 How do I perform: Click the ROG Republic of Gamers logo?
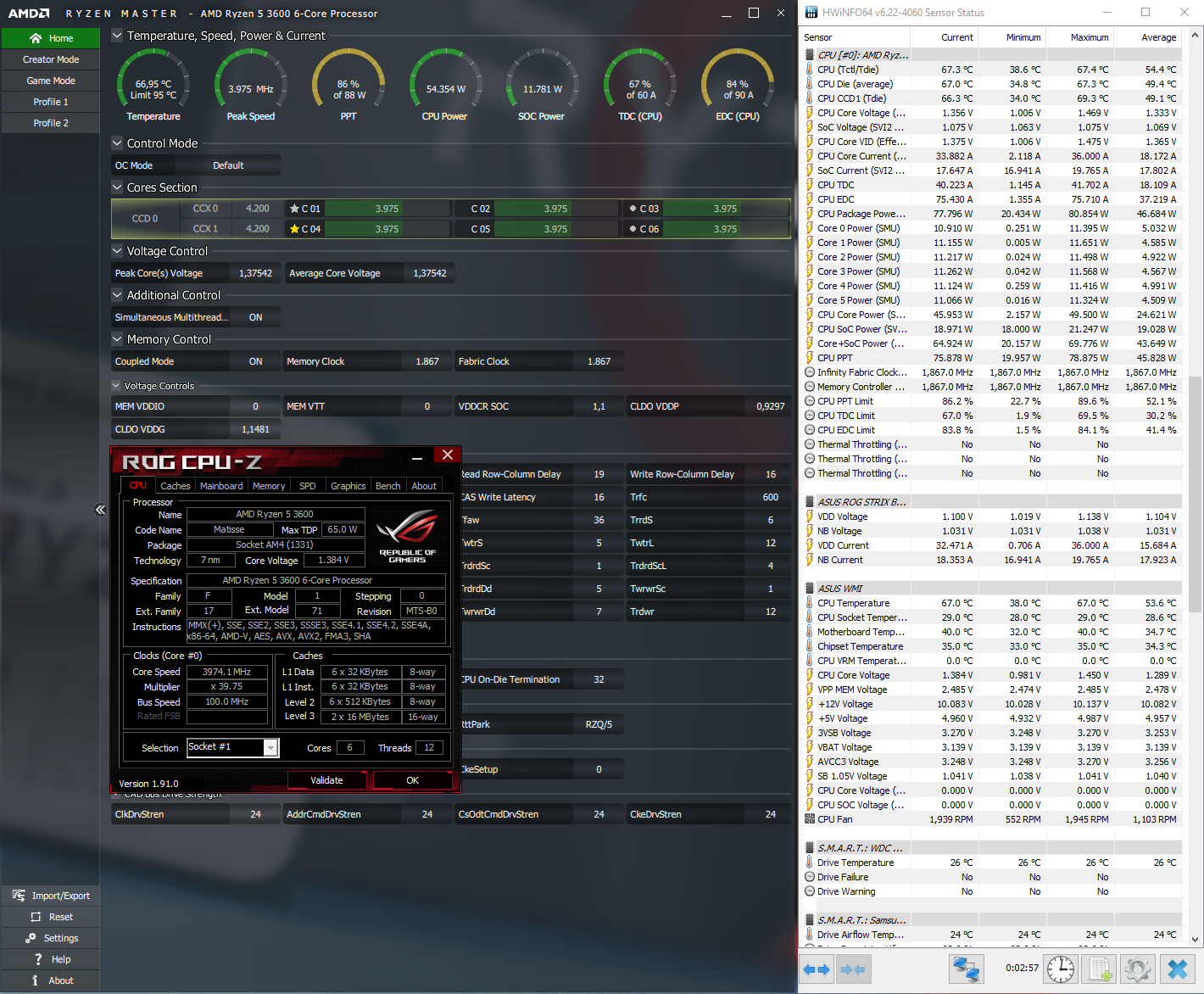[x=407, y=536]
